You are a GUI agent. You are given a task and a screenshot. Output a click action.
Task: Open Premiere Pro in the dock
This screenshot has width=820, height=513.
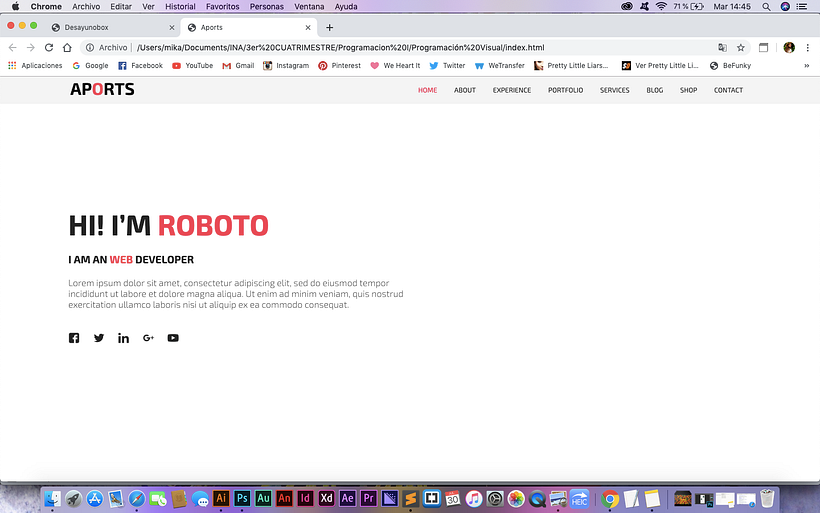coord(368,498)
